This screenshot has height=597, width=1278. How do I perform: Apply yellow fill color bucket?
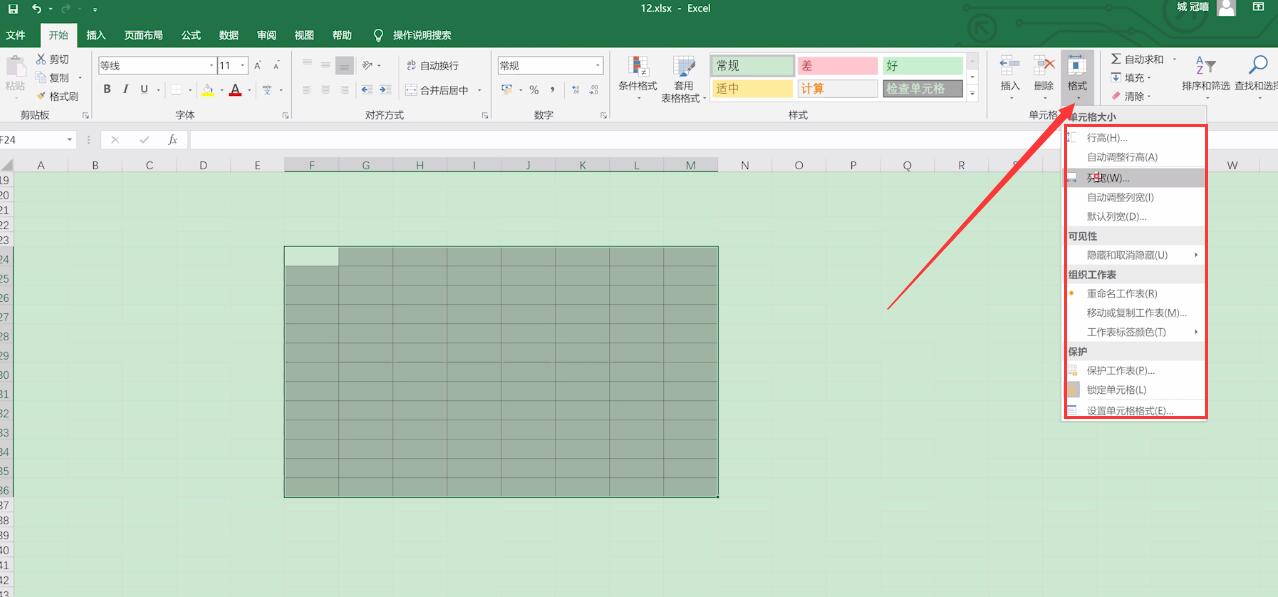[207, 89]
